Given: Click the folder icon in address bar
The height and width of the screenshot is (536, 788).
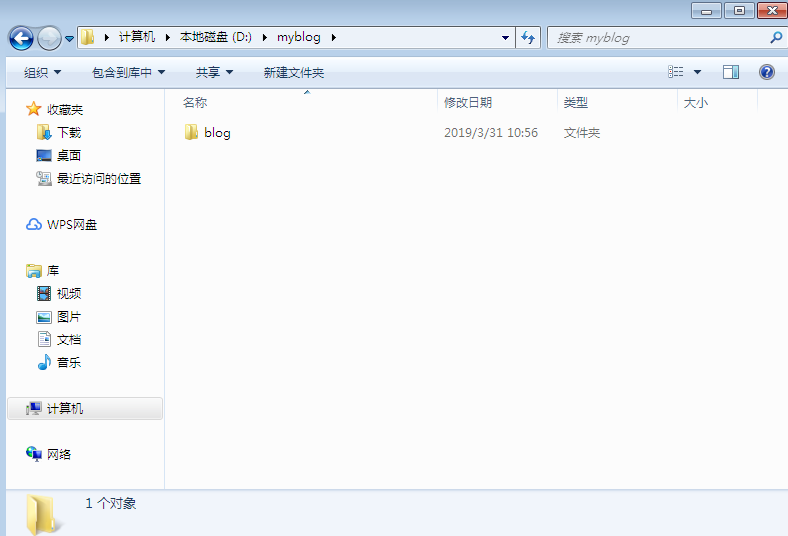Looking at the screenshot, I should click(x=87, y=37).
